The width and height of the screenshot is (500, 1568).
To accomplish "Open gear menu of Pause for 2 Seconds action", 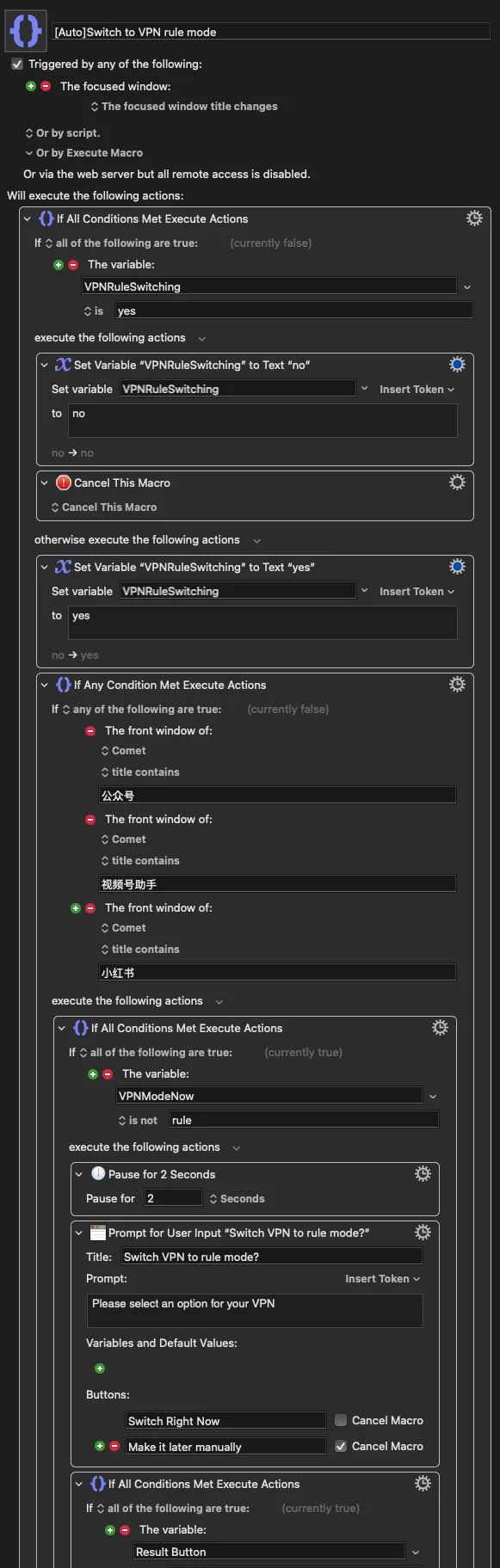I will point(423,1174).
